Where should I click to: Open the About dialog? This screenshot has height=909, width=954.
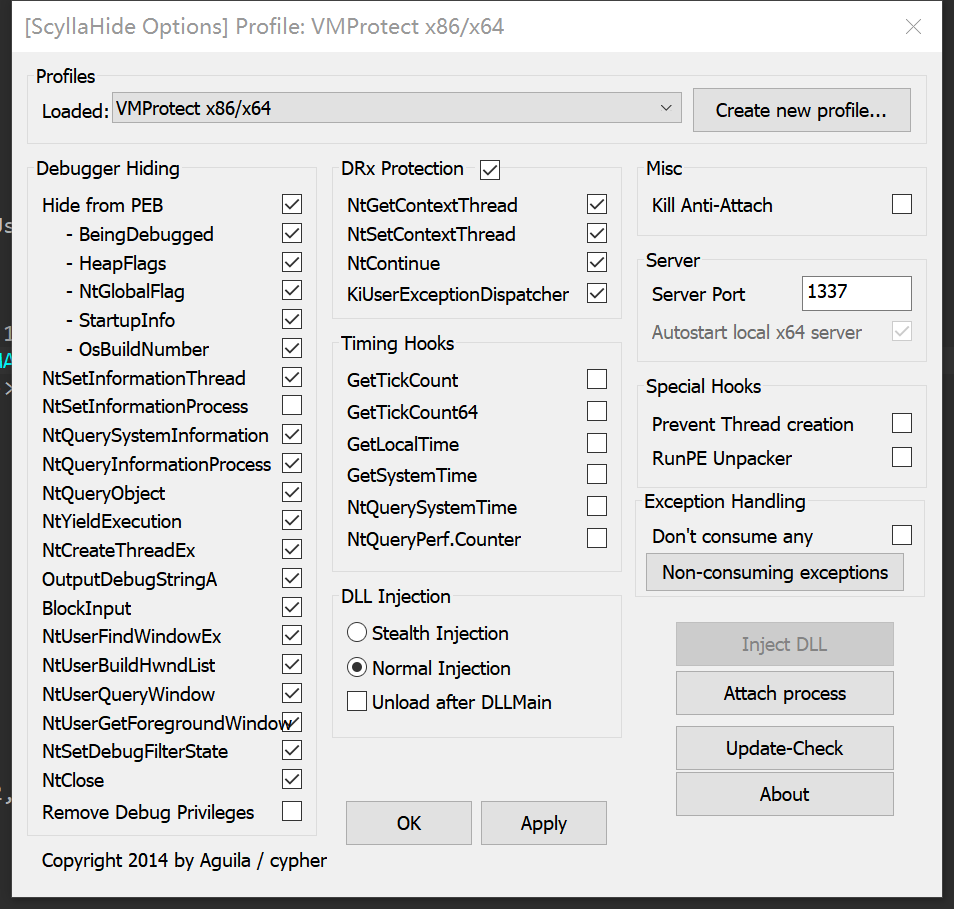tap(784, 794)
